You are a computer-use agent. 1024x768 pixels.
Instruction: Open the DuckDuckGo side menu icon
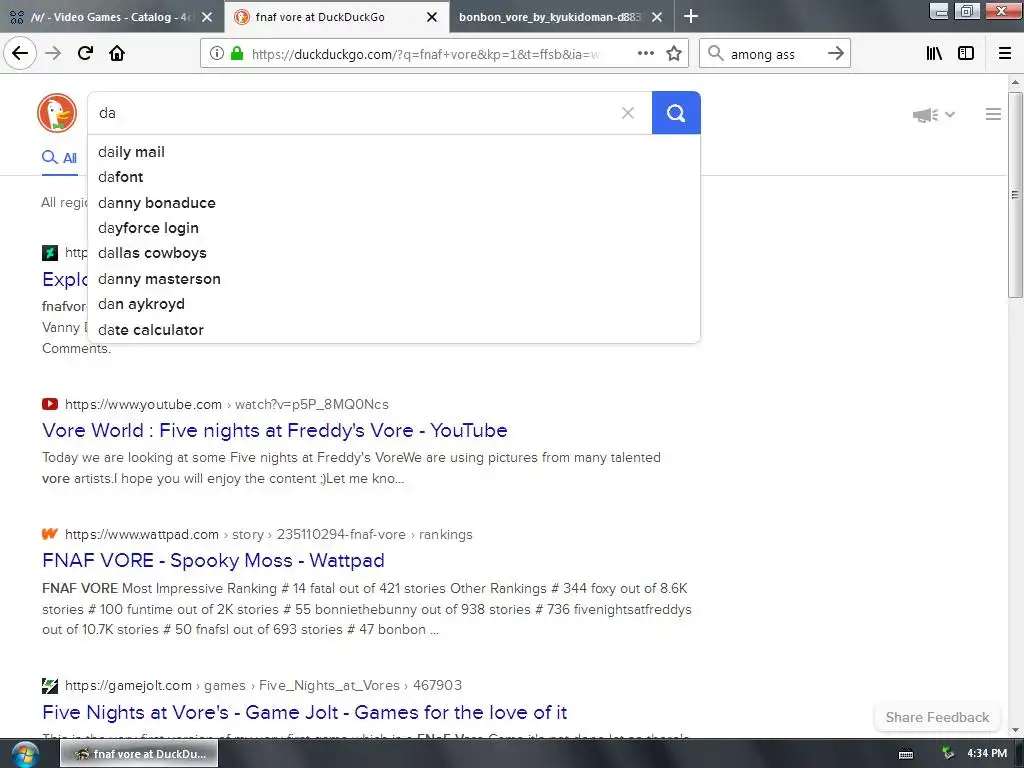coord(993,114)
